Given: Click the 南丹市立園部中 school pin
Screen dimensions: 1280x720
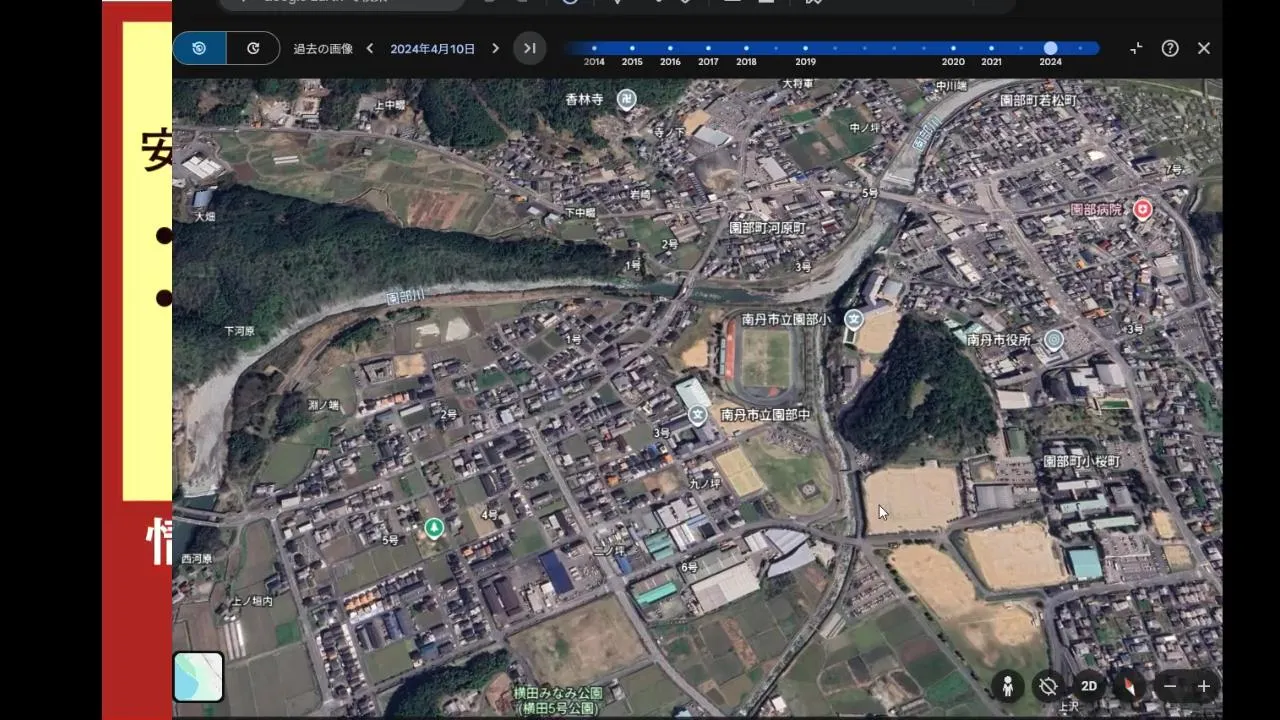Looking at the screenshot, I should point(698,414).
